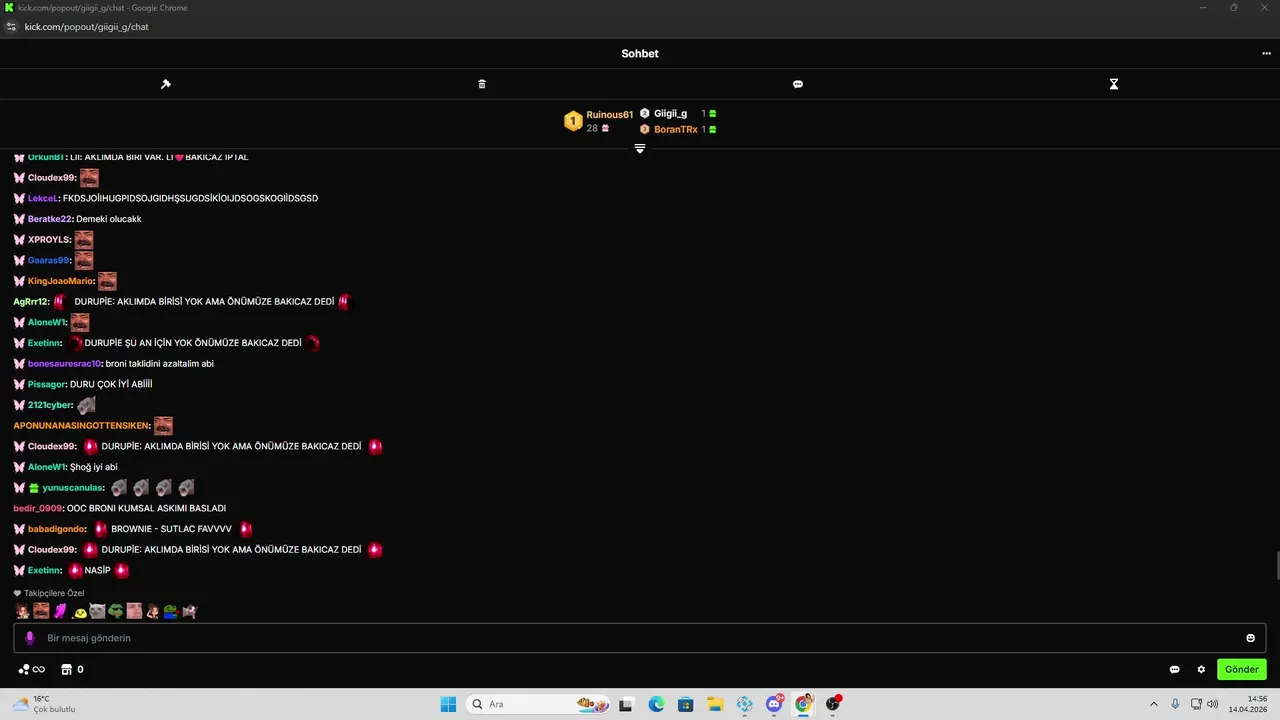Select the green Pepe frog emote
The height and width of the screenshot is (720, 1280).
point(116,611)
